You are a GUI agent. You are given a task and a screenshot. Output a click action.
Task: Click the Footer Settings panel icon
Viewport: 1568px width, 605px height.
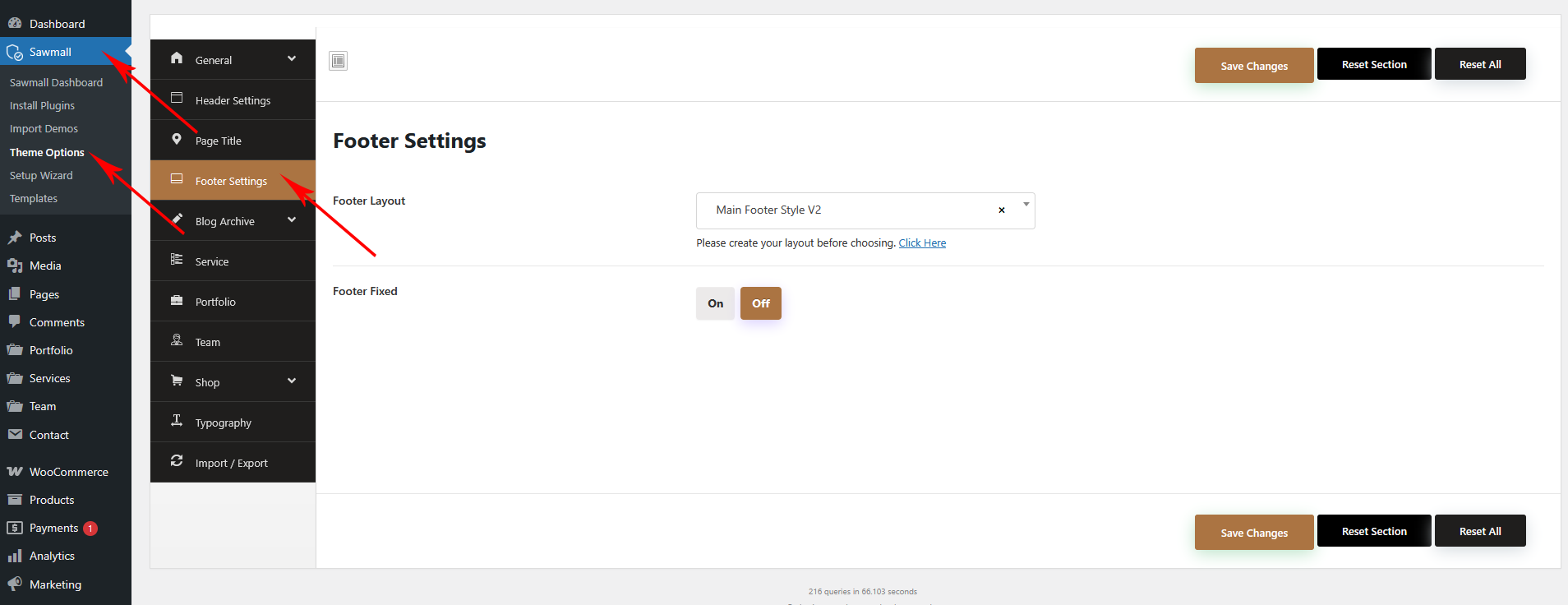click(x=177, y=178)
